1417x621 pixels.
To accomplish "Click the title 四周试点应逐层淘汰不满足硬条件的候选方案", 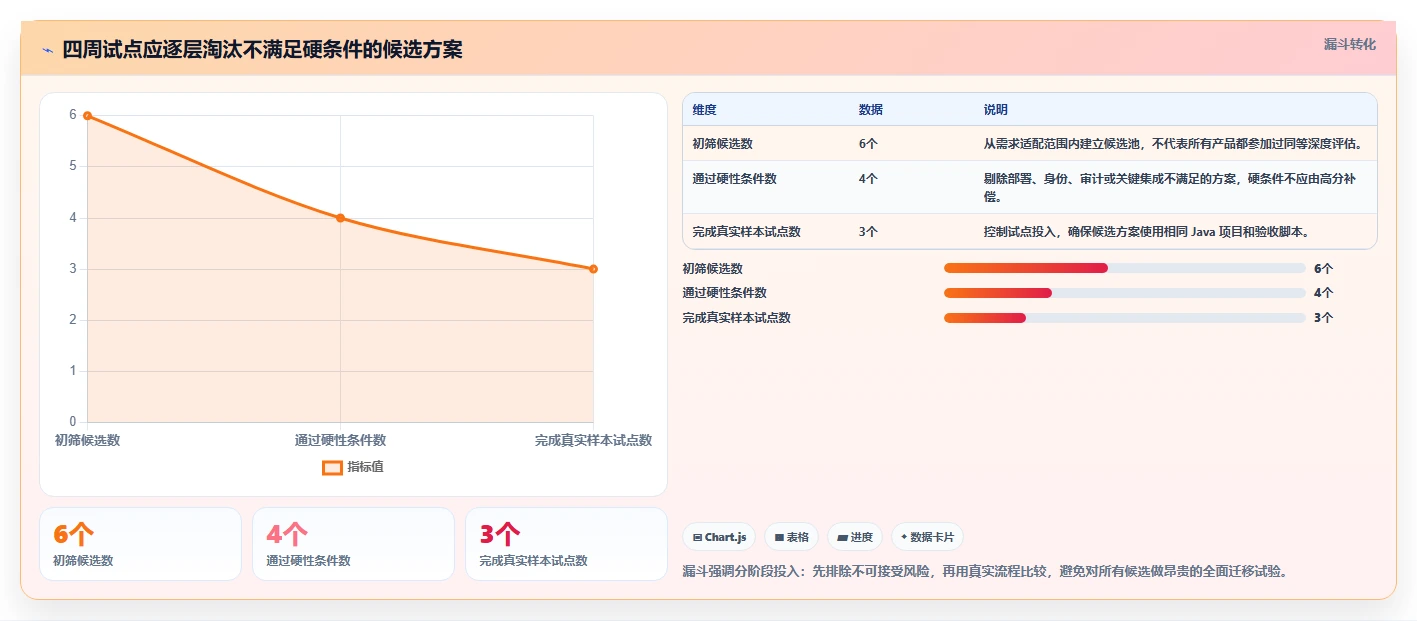I will click(262, 50).
